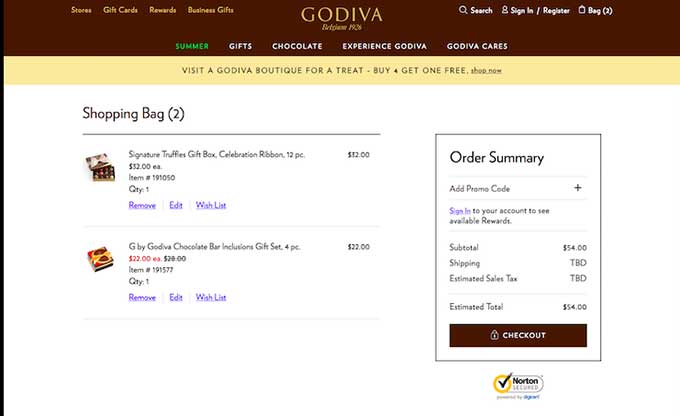The image size is (680, 416).
Task: Remove the Signature Truffles Gift Box
Action: point(142,205)
